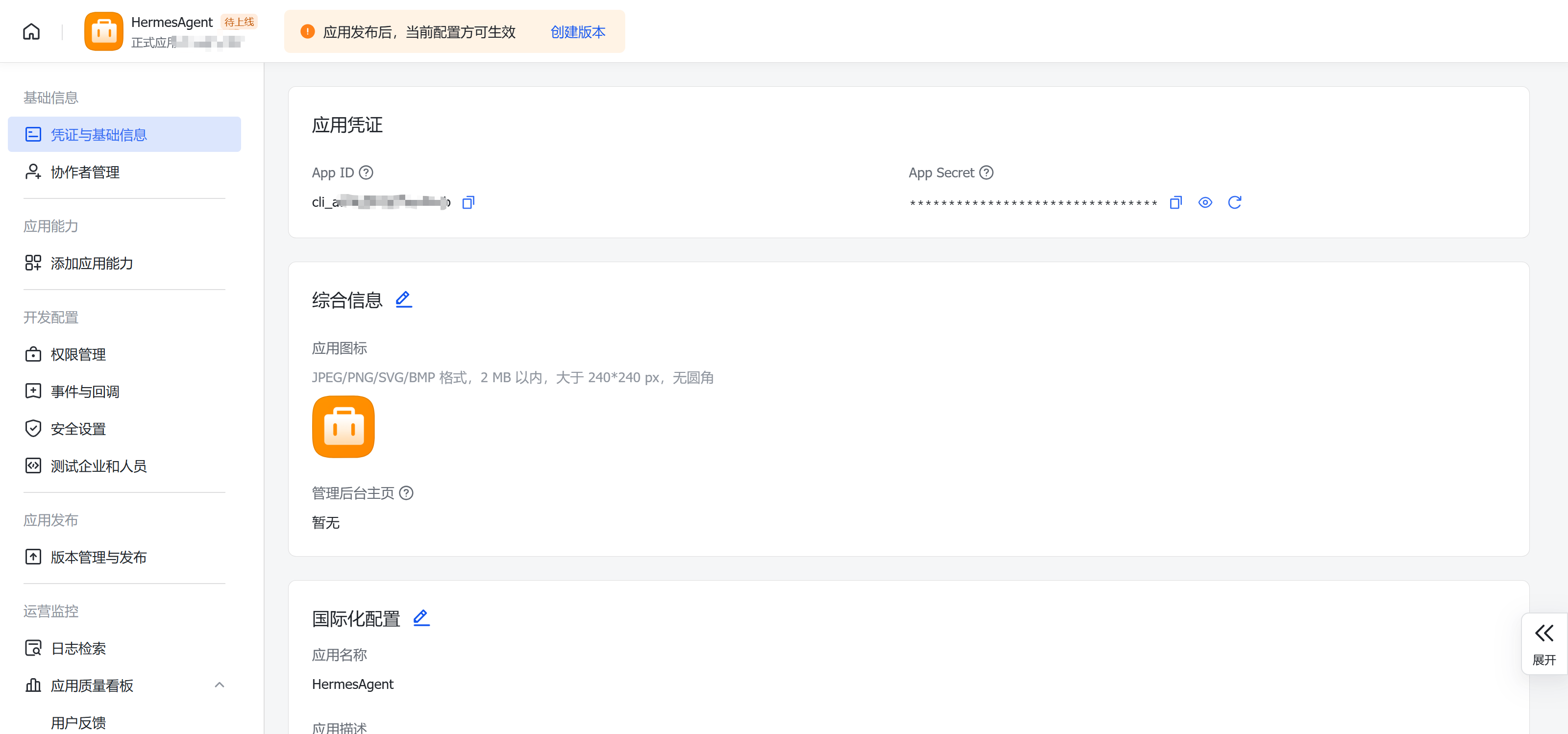This screenshot has height=734, width=1568.
Task: Open 管理后台主页 help icon
Action: click(406, 493)
